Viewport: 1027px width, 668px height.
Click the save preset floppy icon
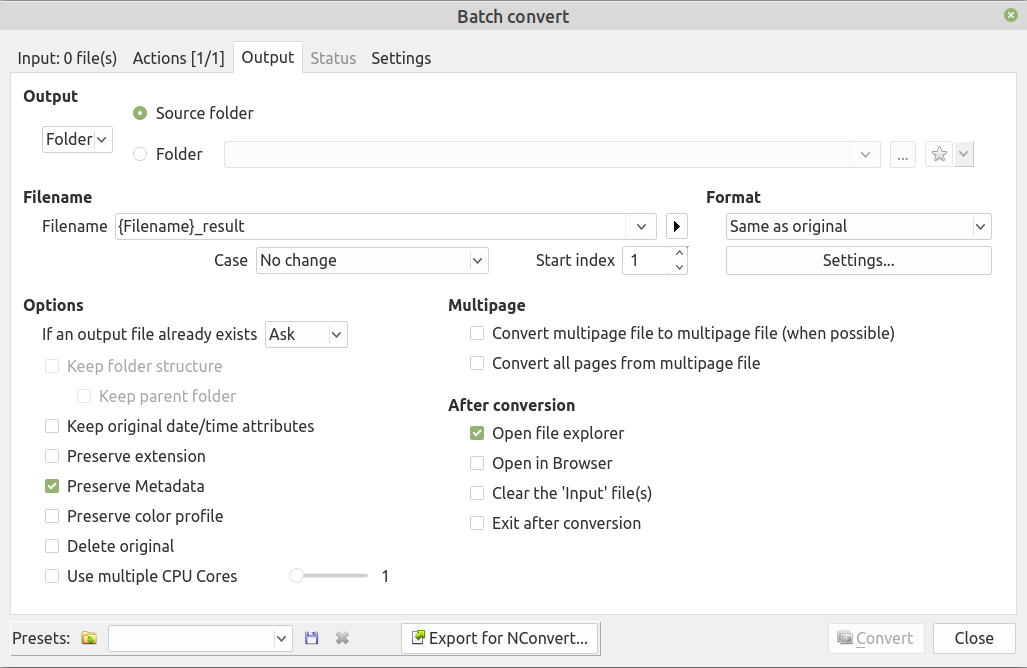(x=311, y=638)
